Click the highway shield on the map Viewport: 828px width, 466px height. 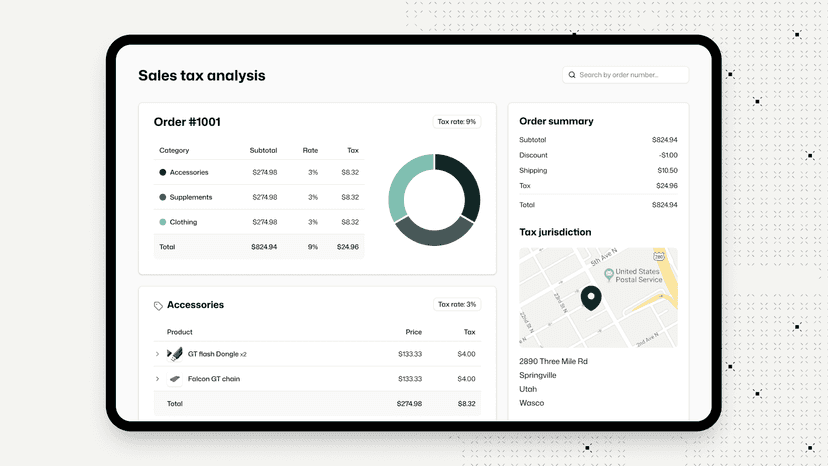point(658,256)
